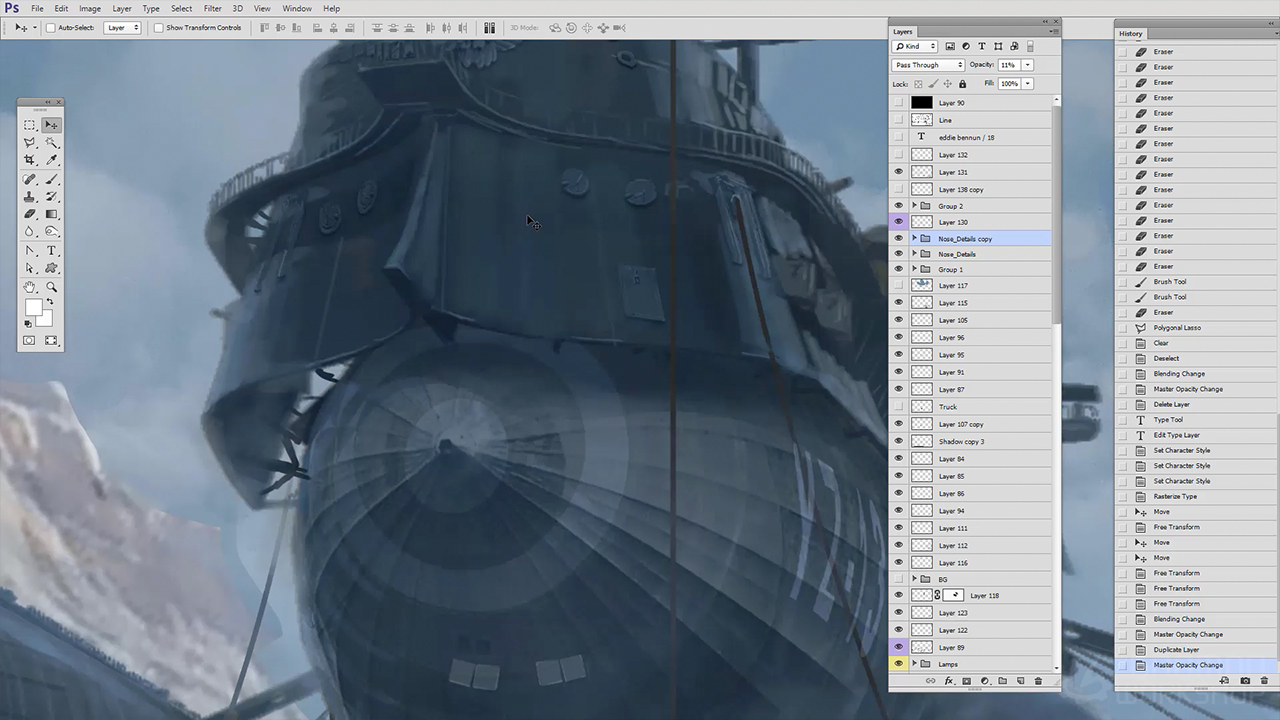1280x720 pixels.
Task: Select the Polygonal Lasso history state
Action: [1177, 328]
